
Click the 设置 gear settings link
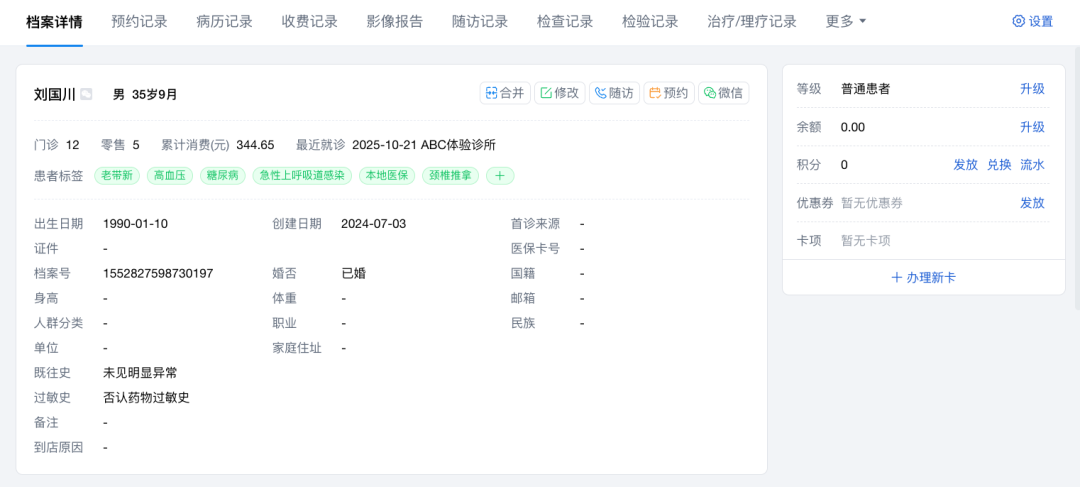pyautogui.click(x=1032, y=21)
